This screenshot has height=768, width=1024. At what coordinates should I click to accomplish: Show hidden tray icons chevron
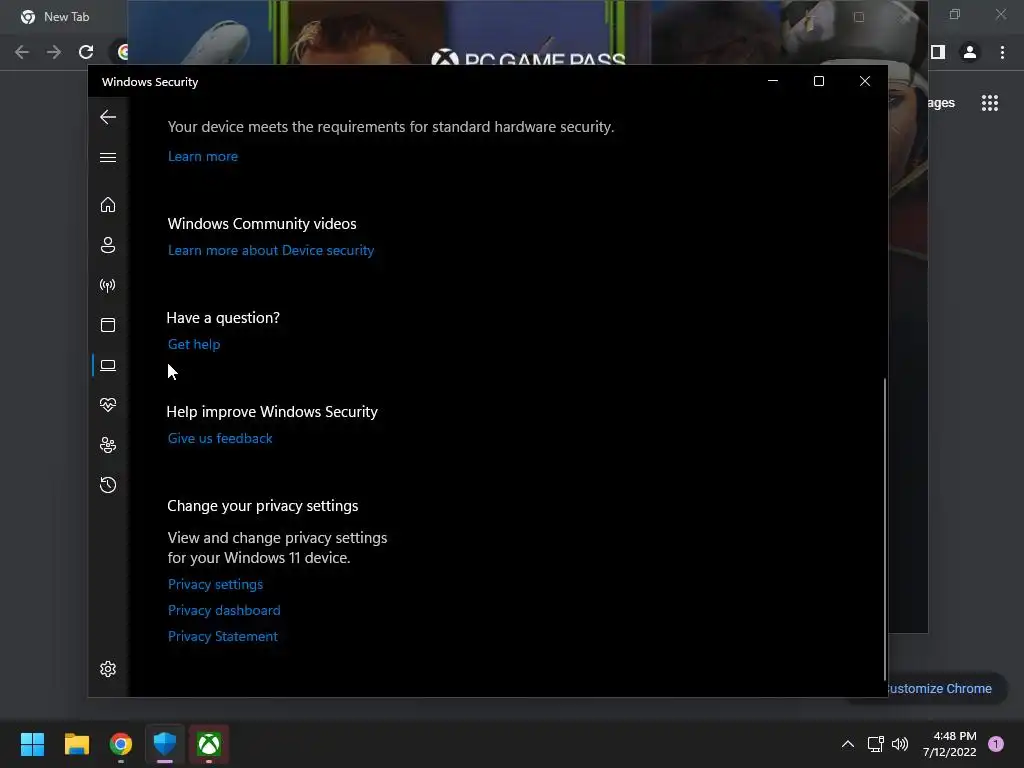click(848, 744)
